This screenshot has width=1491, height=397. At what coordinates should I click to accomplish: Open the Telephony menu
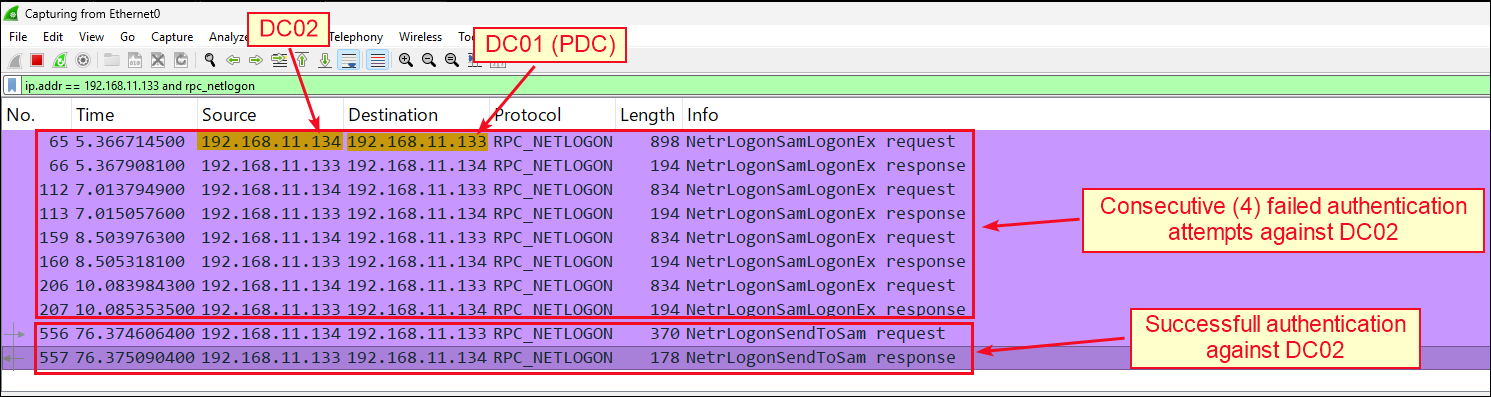point(355,36)
